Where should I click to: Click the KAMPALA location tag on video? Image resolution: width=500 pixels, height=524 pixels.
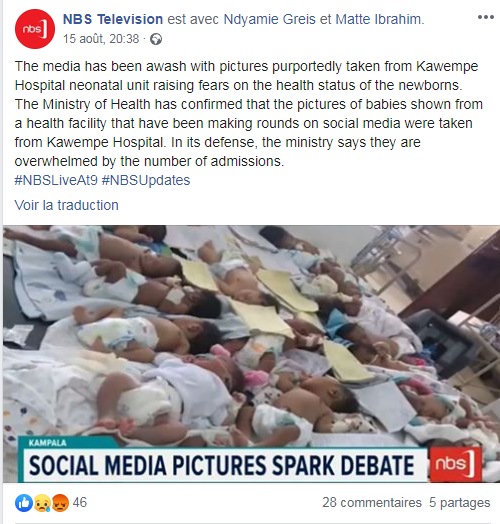(47, 443)
